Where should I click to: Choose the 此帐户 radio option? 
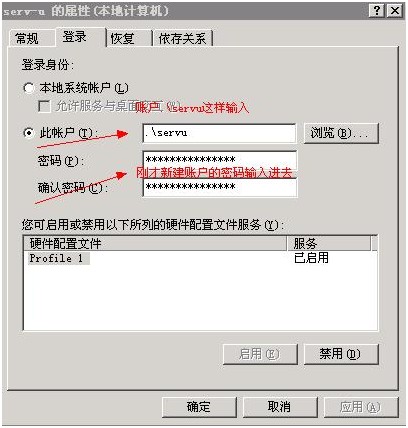29,133
